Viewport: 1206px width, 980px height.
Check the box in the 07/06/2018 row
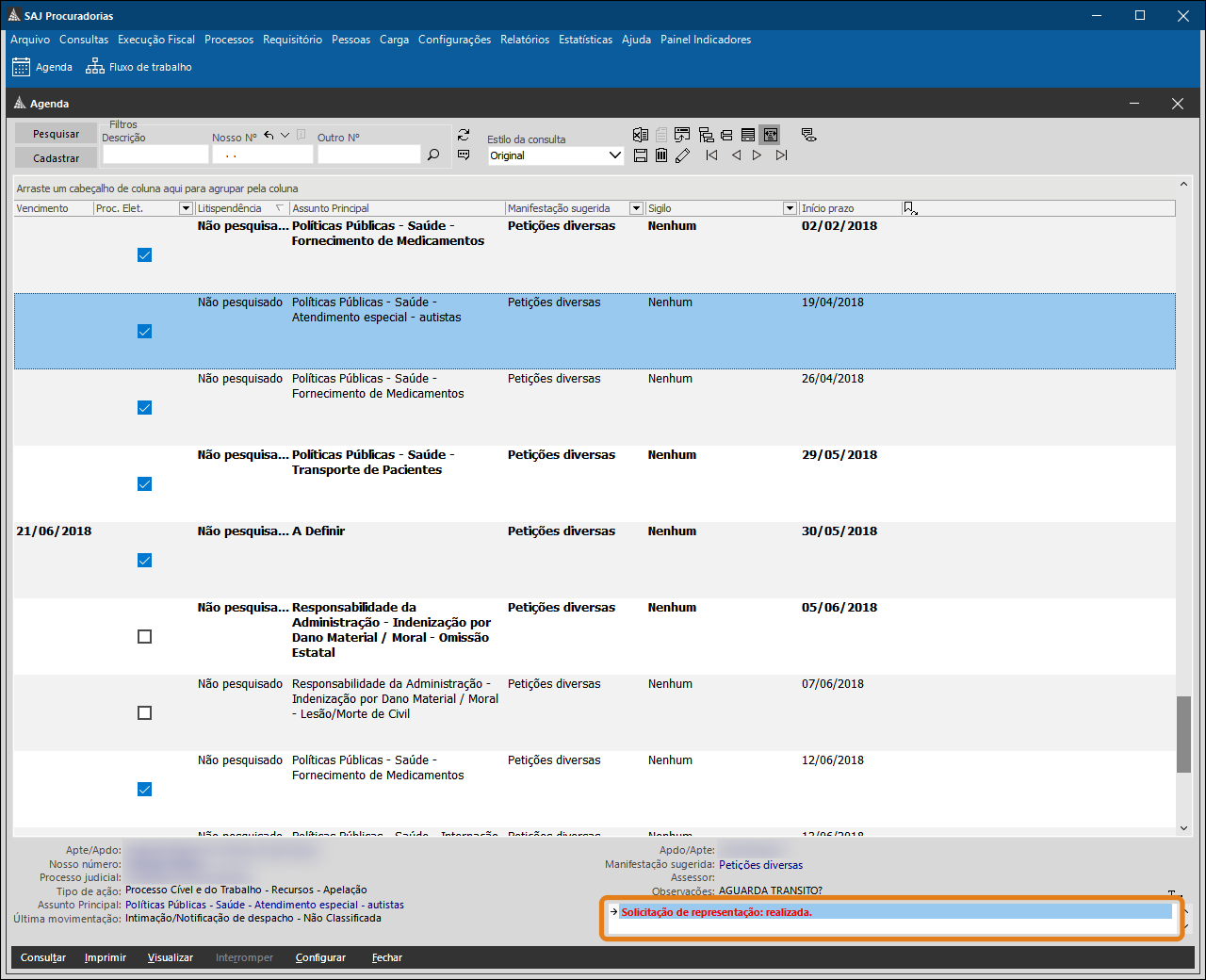[144, 713]
